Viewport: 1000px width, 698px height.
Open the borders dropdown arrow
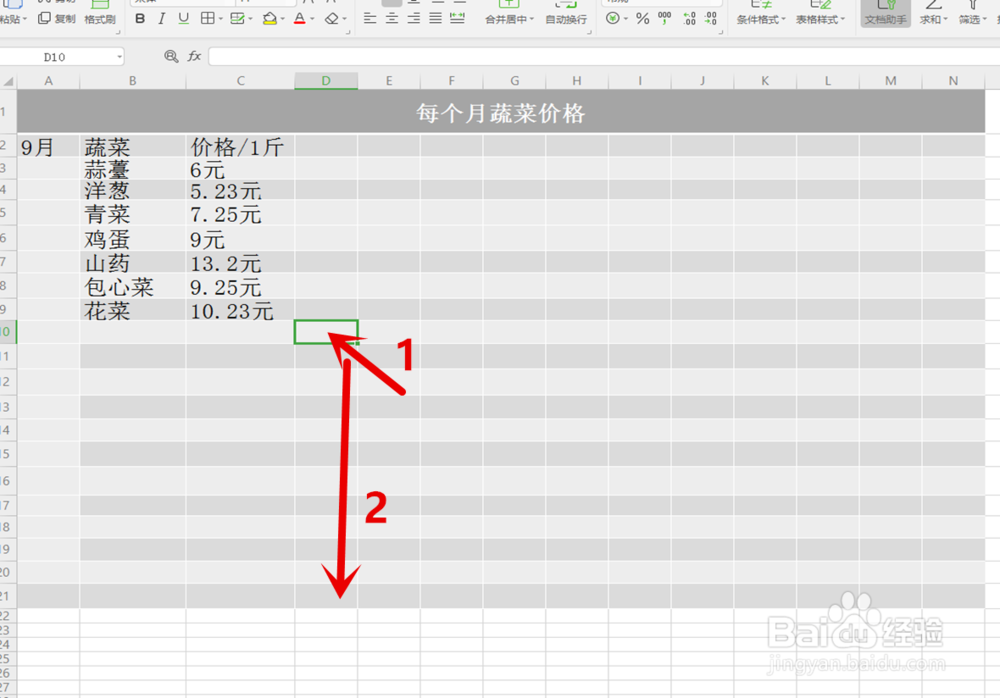[221, 19]
